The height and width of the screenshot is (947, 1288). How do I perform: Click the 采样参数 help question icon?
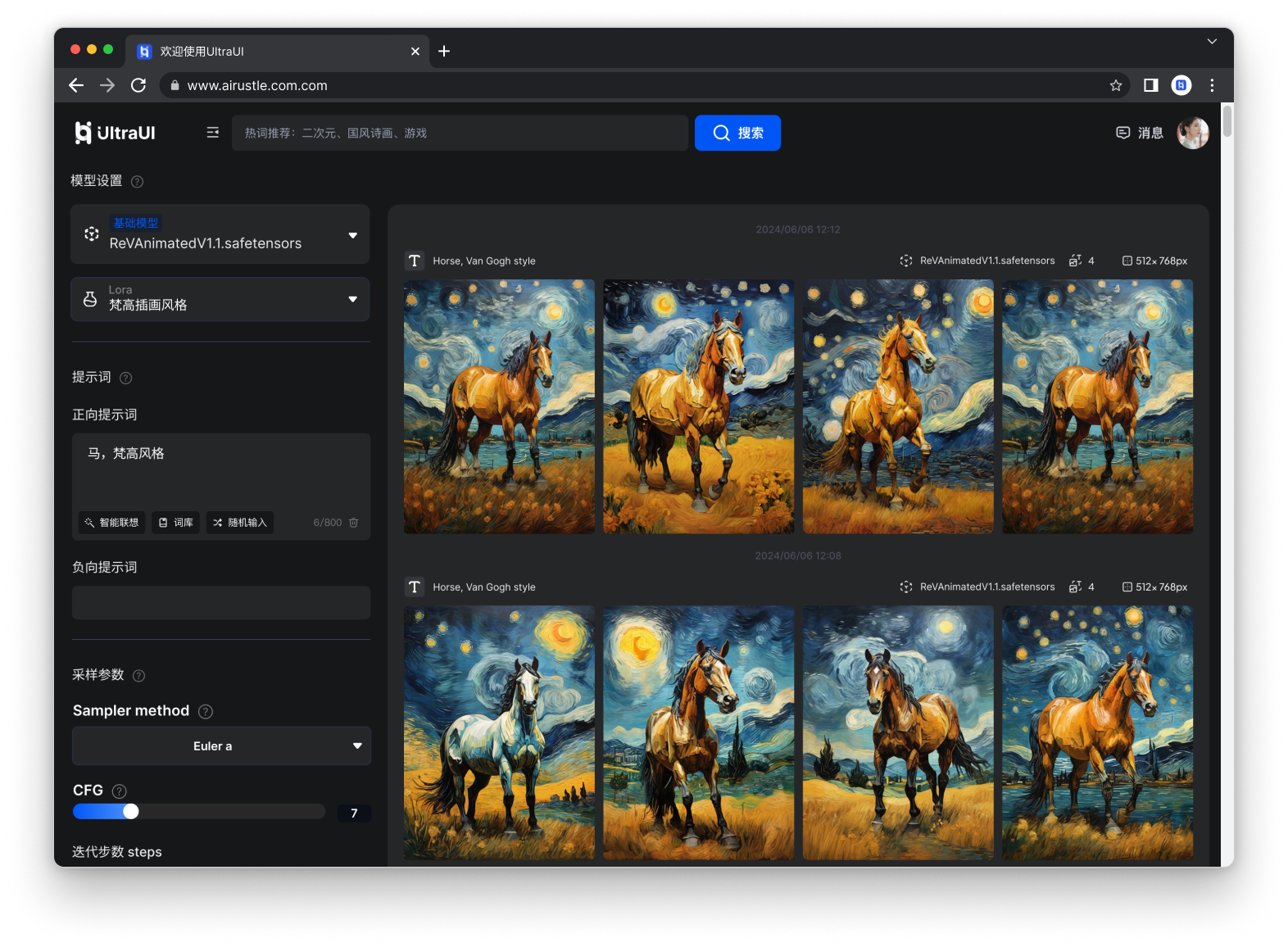pyautogui.click(x=139, y=676)
